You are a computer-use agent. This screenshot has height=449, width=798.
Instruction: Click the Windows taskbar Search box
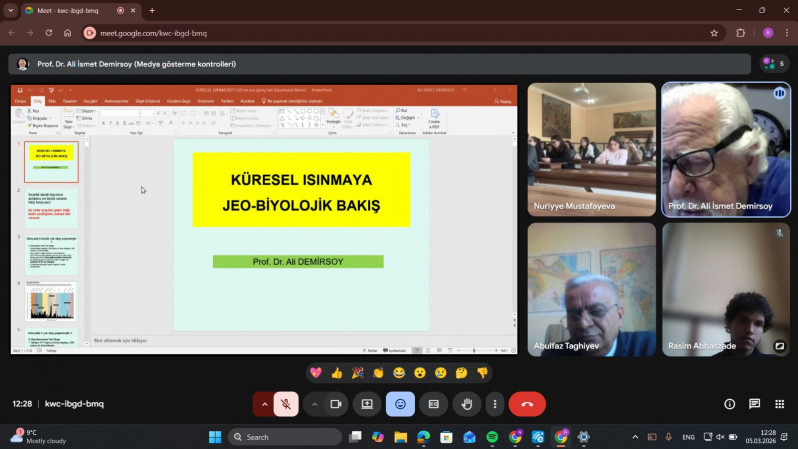coord(285,437)
